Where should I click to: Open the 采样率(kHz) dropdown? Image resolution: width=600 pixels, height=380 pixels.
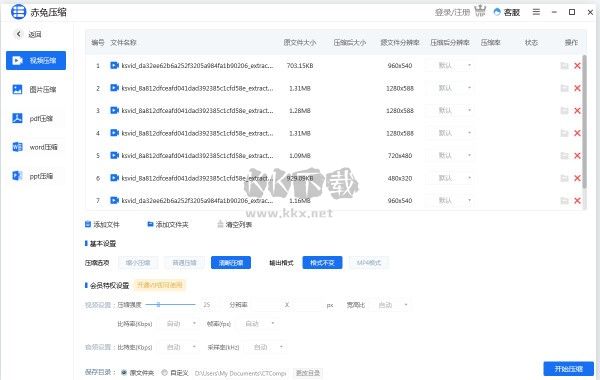pyautogui.click(x=266, y=347)
